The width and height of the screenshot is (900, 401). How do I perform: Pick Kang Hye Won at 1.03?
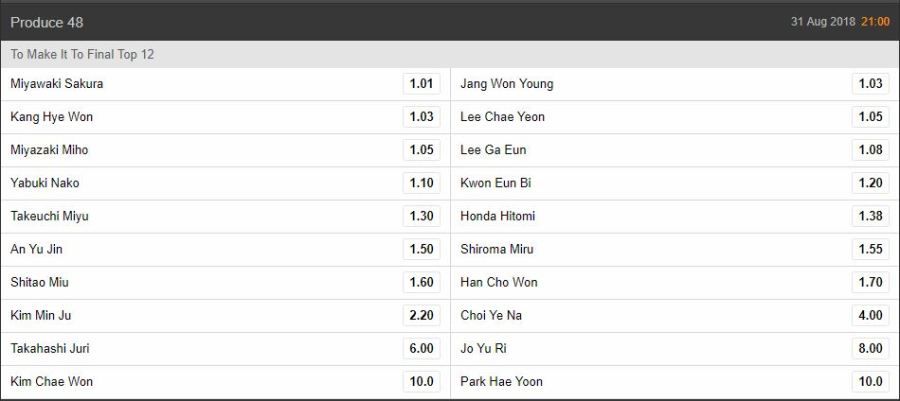(421, 117)
